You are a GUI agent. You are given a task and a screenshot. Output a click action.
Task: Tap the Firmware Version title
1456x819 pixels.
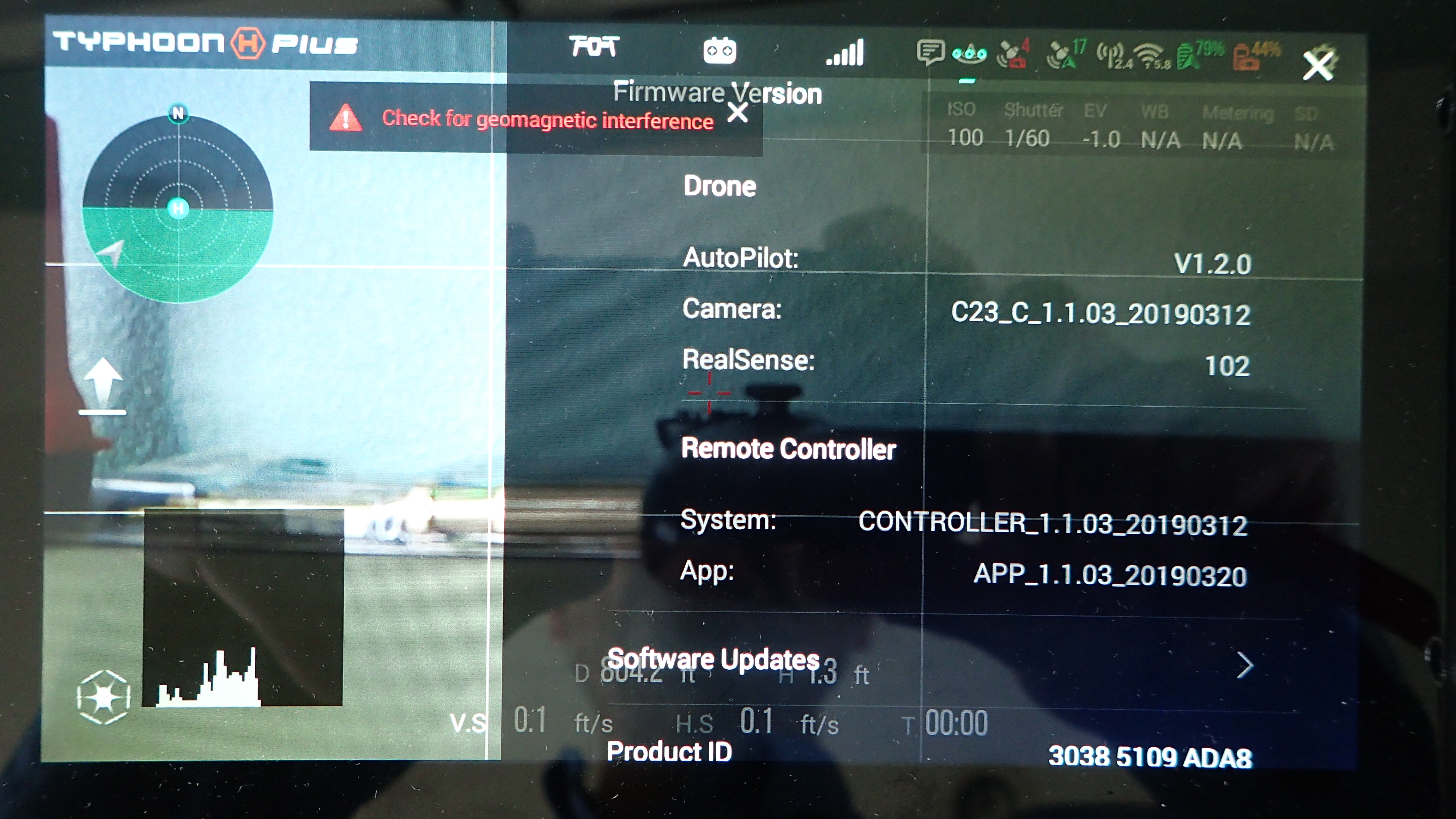point(717,92)
